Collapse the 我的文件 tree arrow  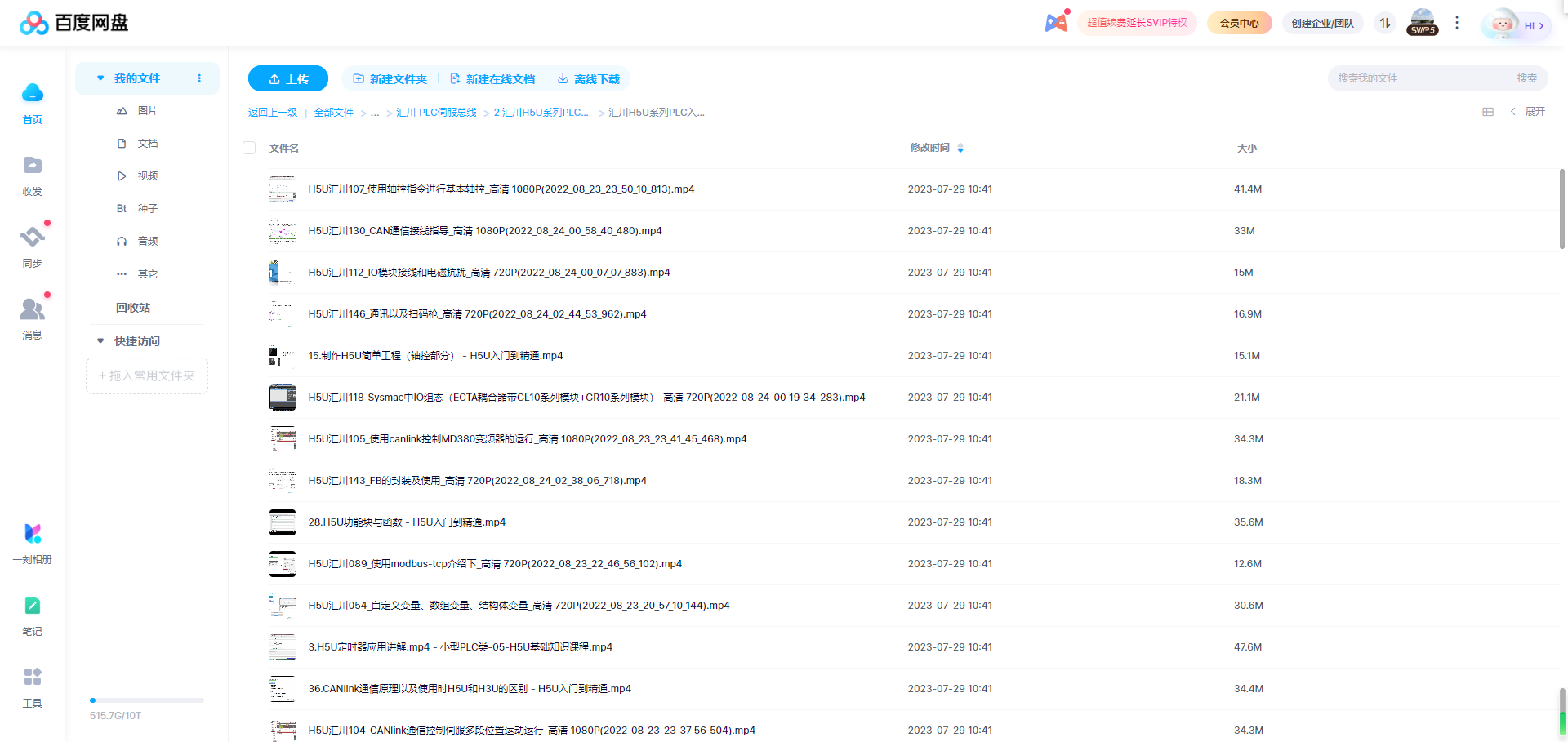(100, 78)
